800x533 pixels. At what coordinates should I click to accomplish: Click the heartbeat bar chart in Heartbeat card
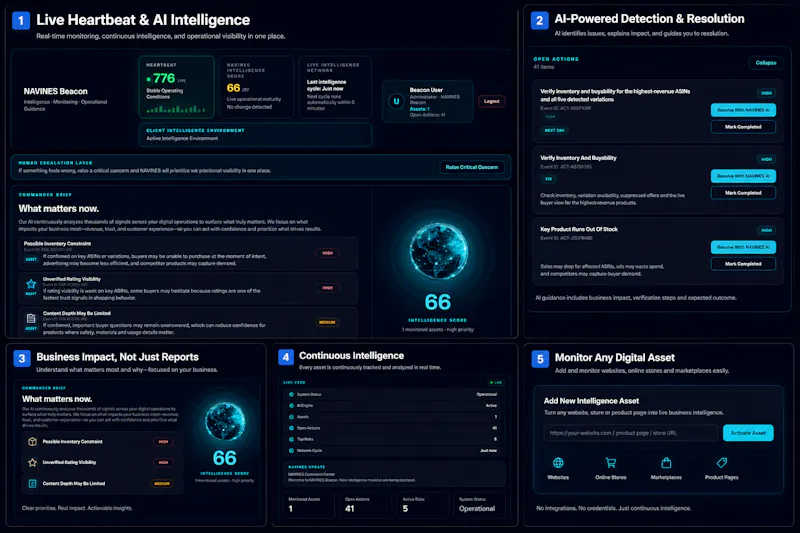[176, 109]
